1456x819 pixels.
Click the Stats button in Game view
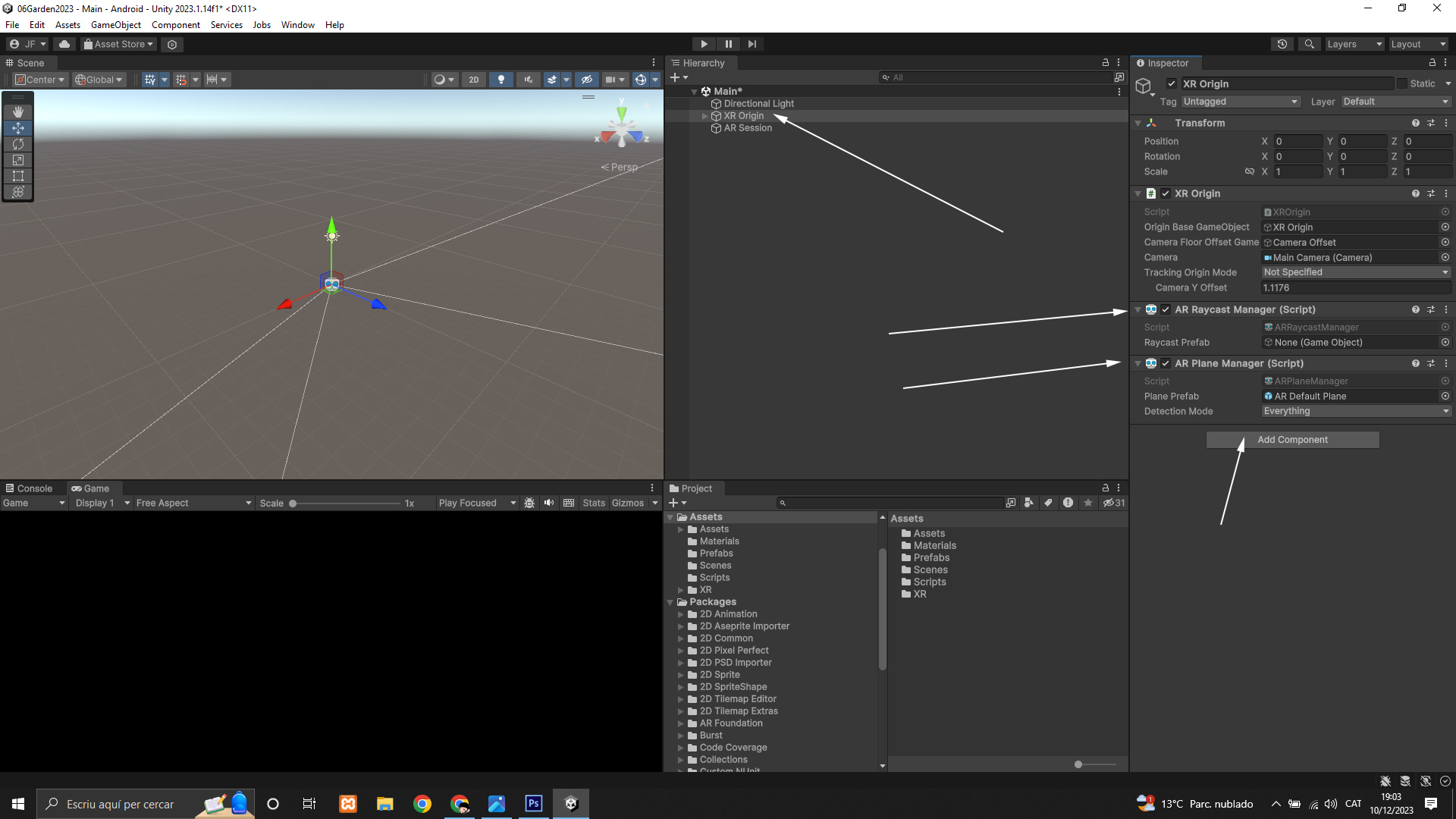click(594, 503)
